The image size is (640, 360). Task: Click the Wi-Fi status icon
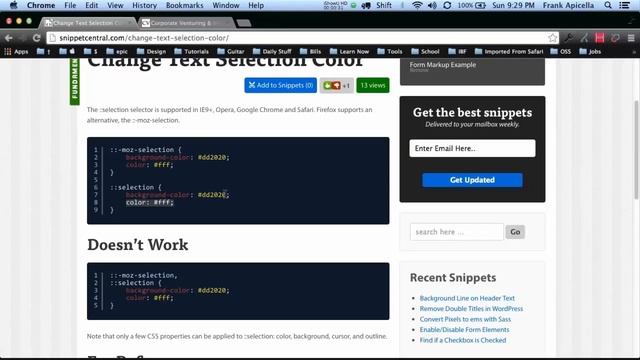pos(417,5)
